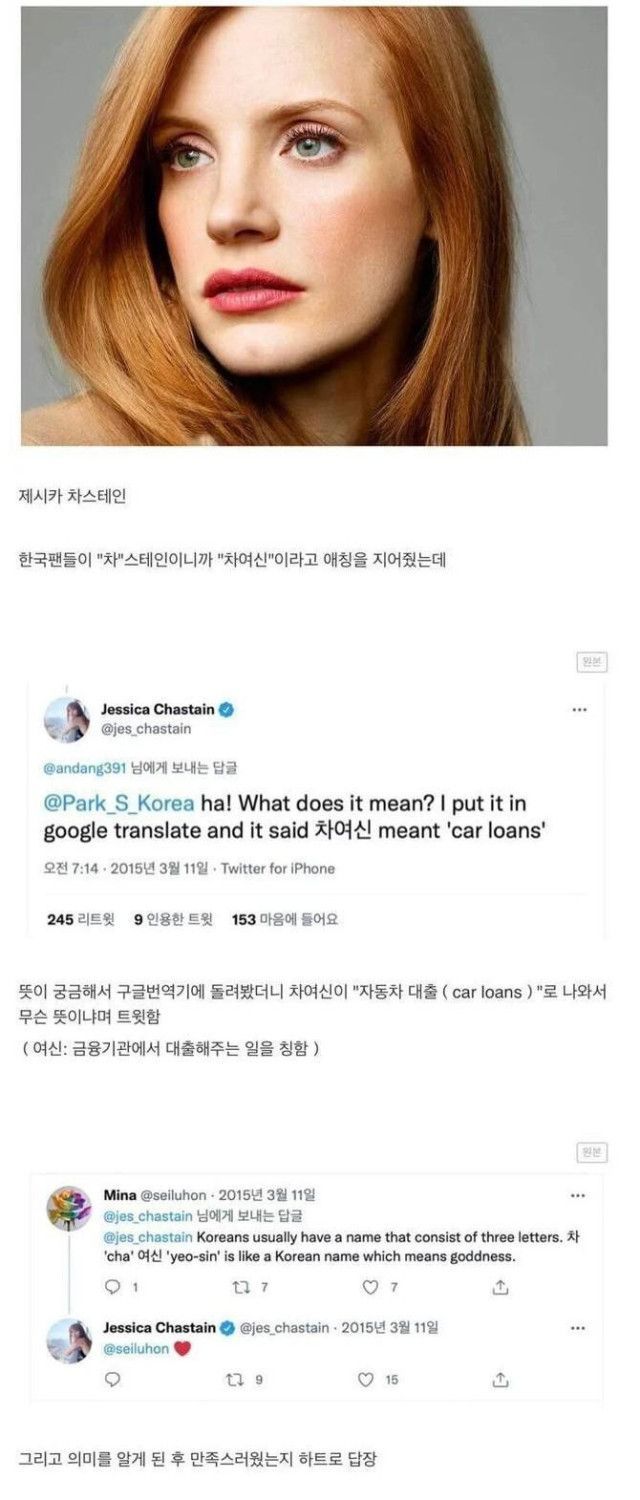Open the three-dot menu on first tweet
Viewport: 640px width, 1500px height.
click(x=579, y=710)
